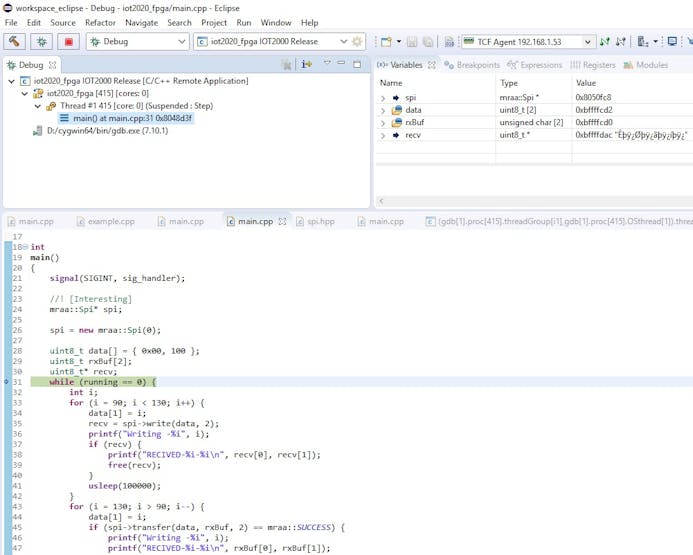The image size is (693, 555).
Task: Open the example.cpp editor tab
Action: [x=111, y=221]
